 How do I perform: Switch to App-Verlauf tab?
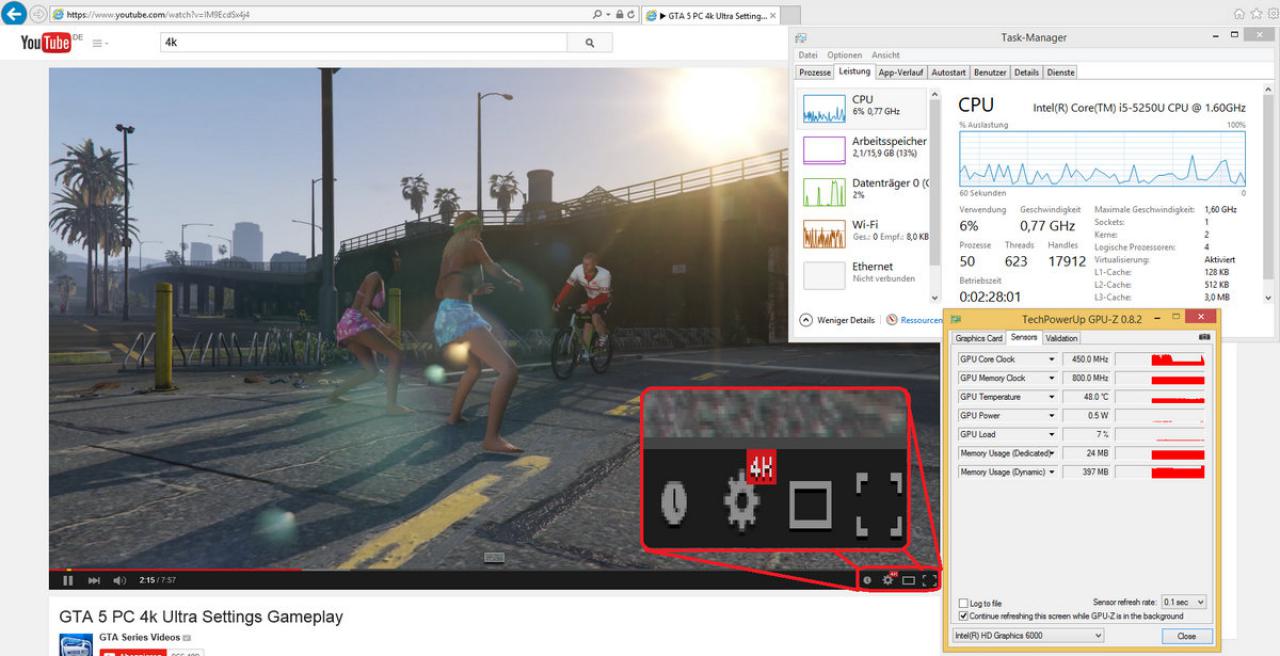901,72
